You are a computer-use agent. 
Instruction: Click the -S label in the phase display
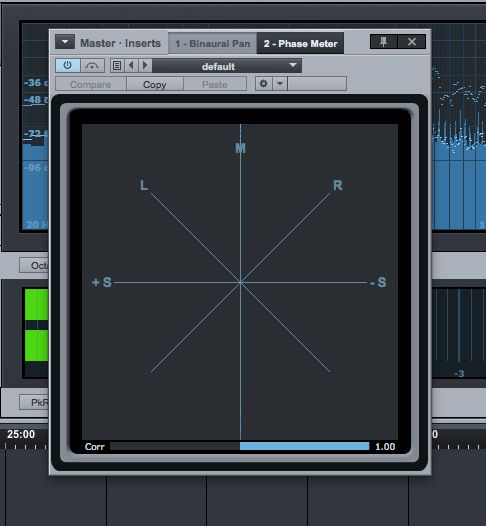coord(378,282)
